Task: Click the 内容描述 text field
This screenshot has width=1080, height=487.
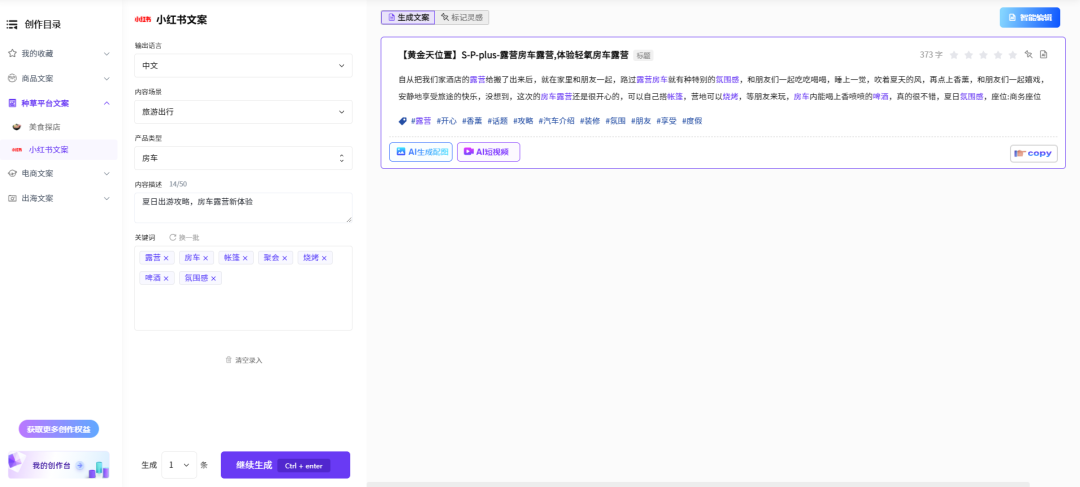Action: [243, 207]
